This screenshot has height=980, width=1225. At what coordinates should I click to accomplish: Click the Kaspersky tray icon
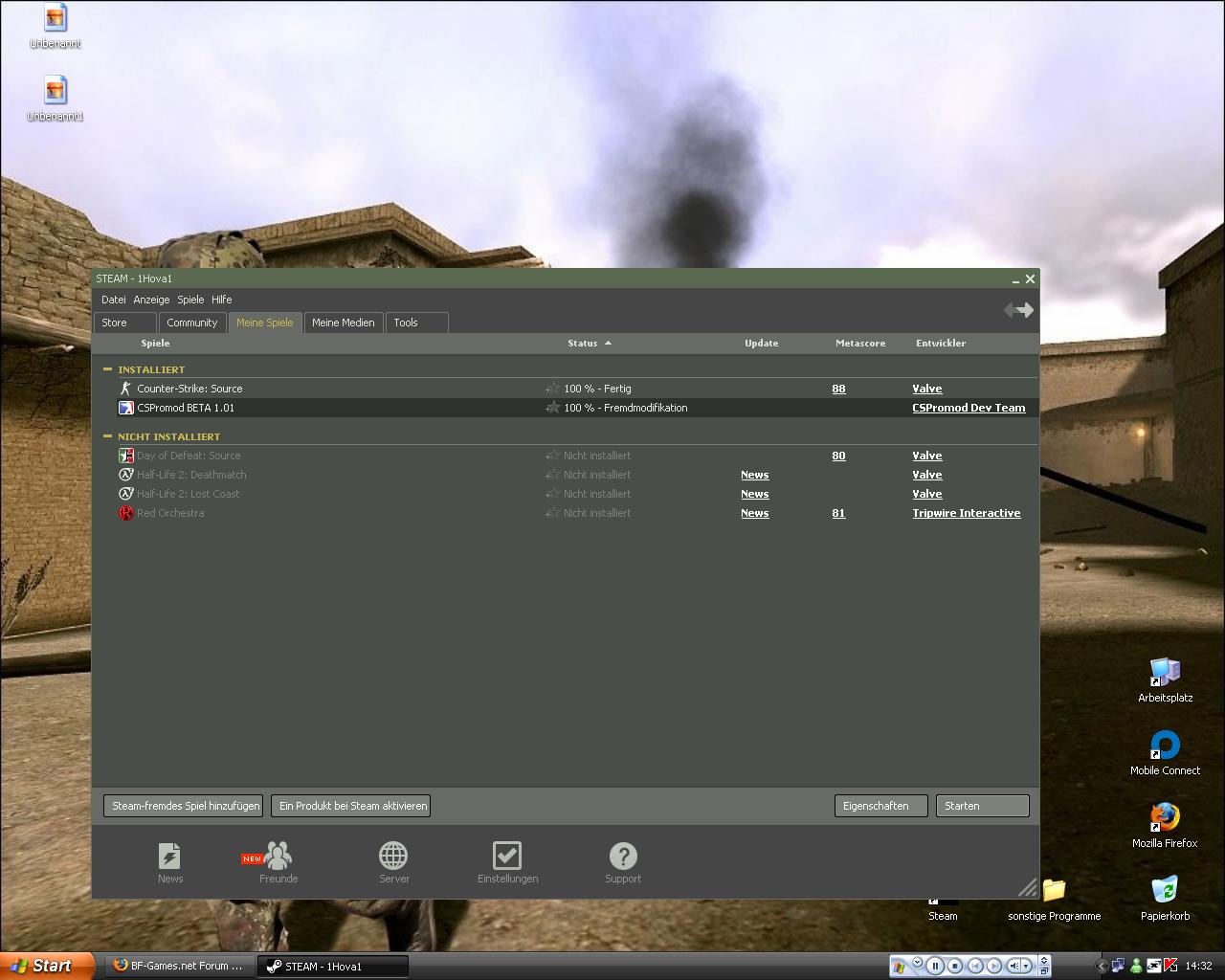(x=1169, y=966)
